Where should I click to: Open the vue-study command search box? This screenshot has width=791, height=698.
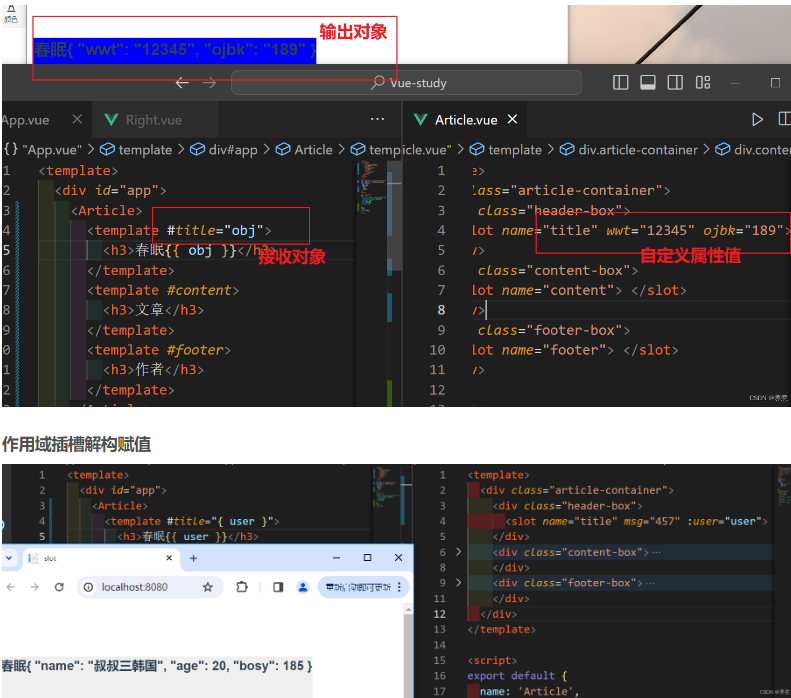click(406, 83)
